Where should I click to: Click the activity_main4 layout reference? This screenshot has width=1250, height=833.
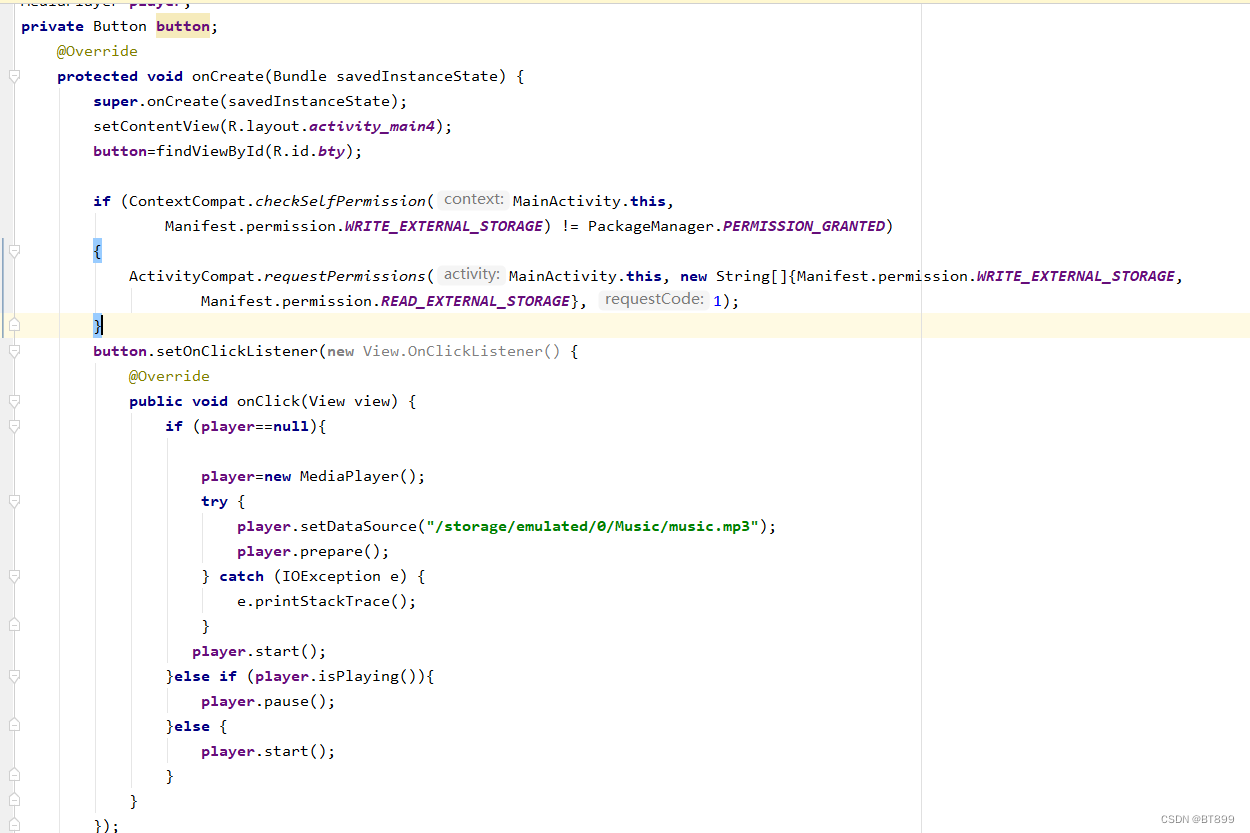coord(372,125)
